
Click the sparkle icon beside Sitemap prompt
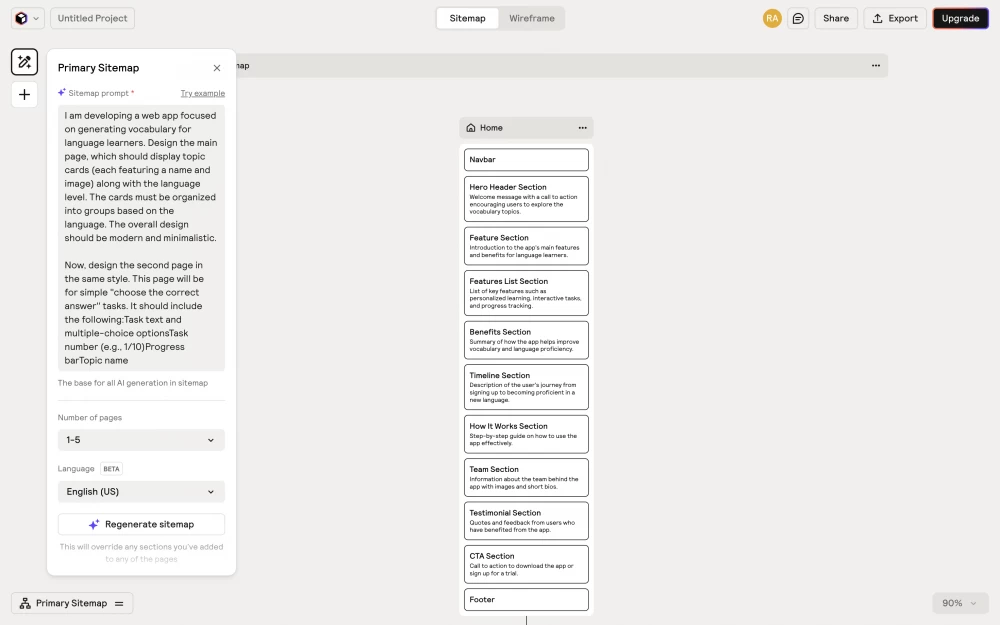click(x=60, y=92)
